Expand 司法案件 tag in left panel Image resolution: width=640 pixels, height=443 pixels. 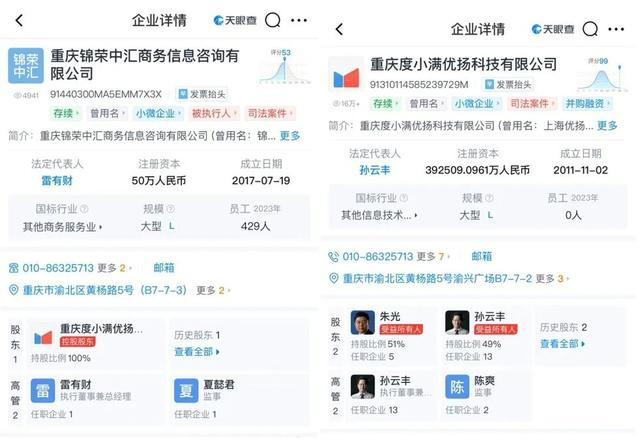pyautogui.click(x=270, y=113)
